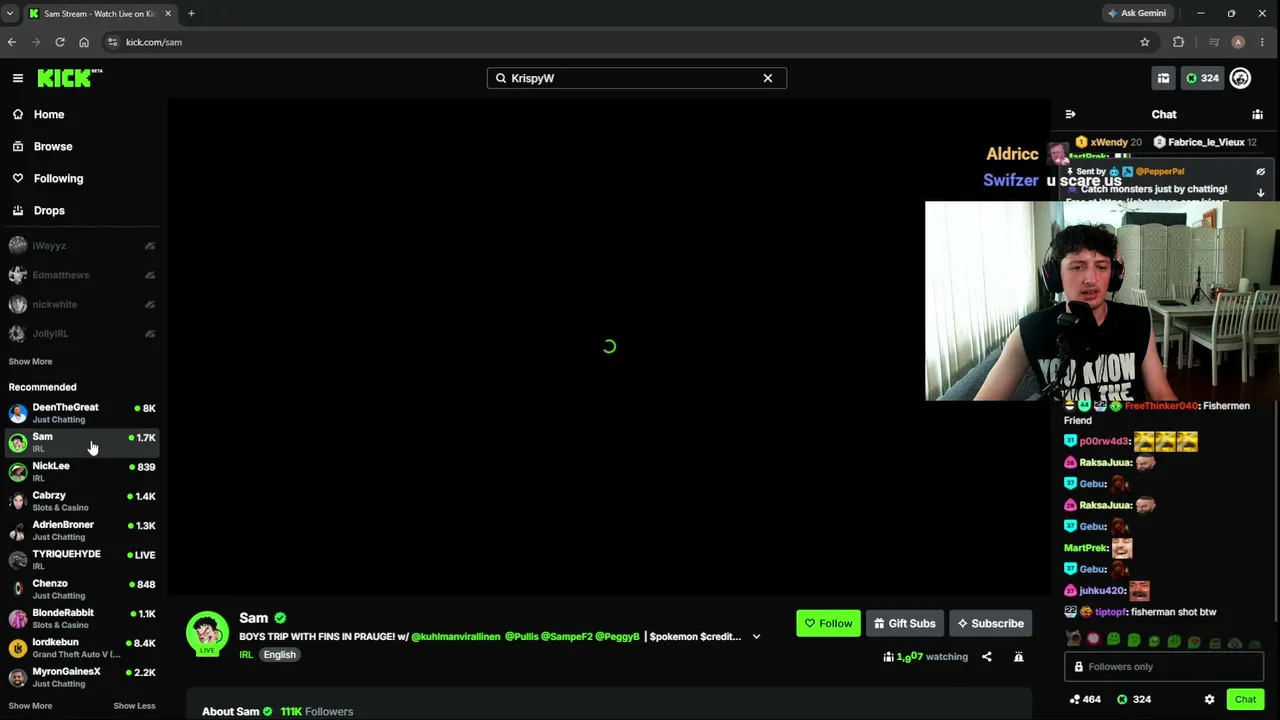Bookmark this page with the star icon

pyautogui.click(x=1145, y=42)
